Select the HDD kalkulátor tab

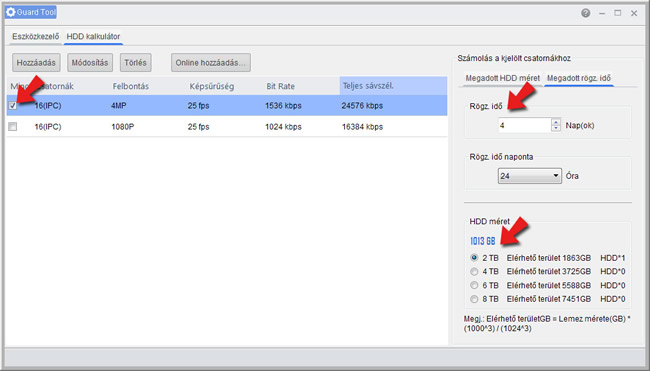coord(93,36)
